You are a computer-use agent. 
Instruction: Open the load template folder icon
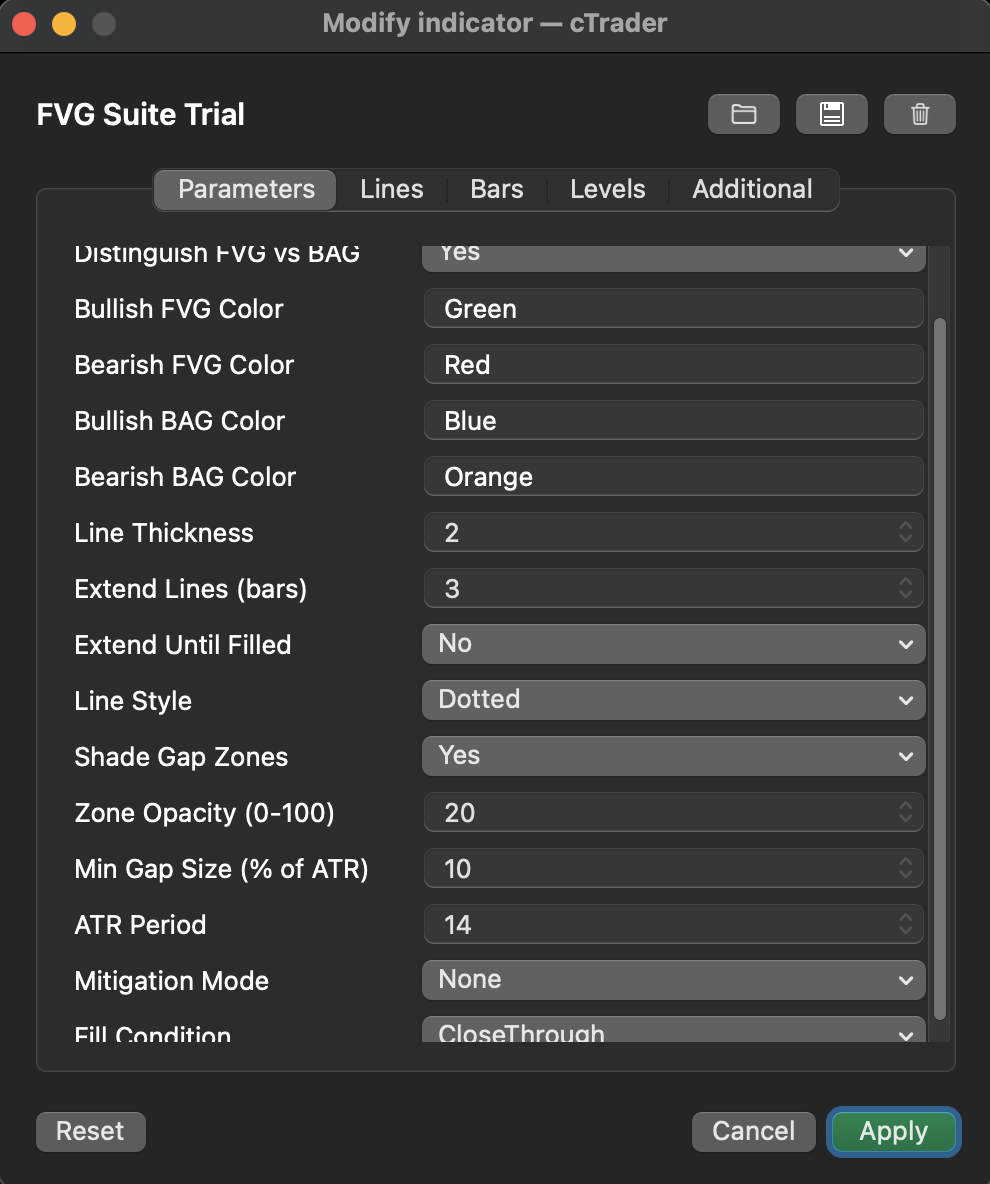point(743,114)
